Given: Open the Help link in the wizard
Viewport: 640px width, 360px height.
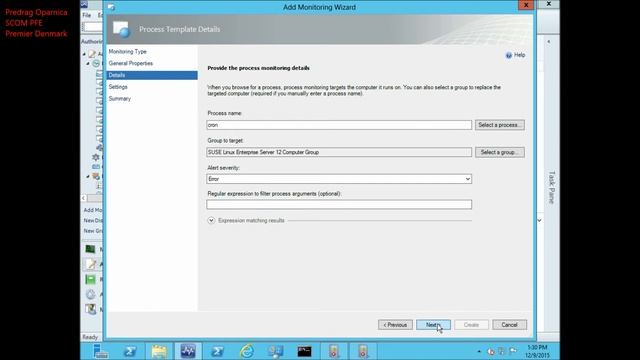Looking at the screenshot, I should point(519,55).
